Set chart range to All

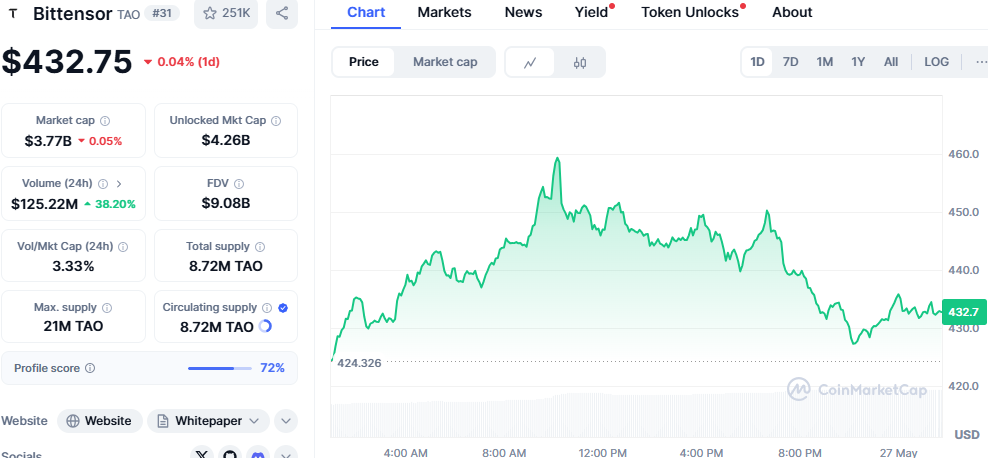pos(890,62)
